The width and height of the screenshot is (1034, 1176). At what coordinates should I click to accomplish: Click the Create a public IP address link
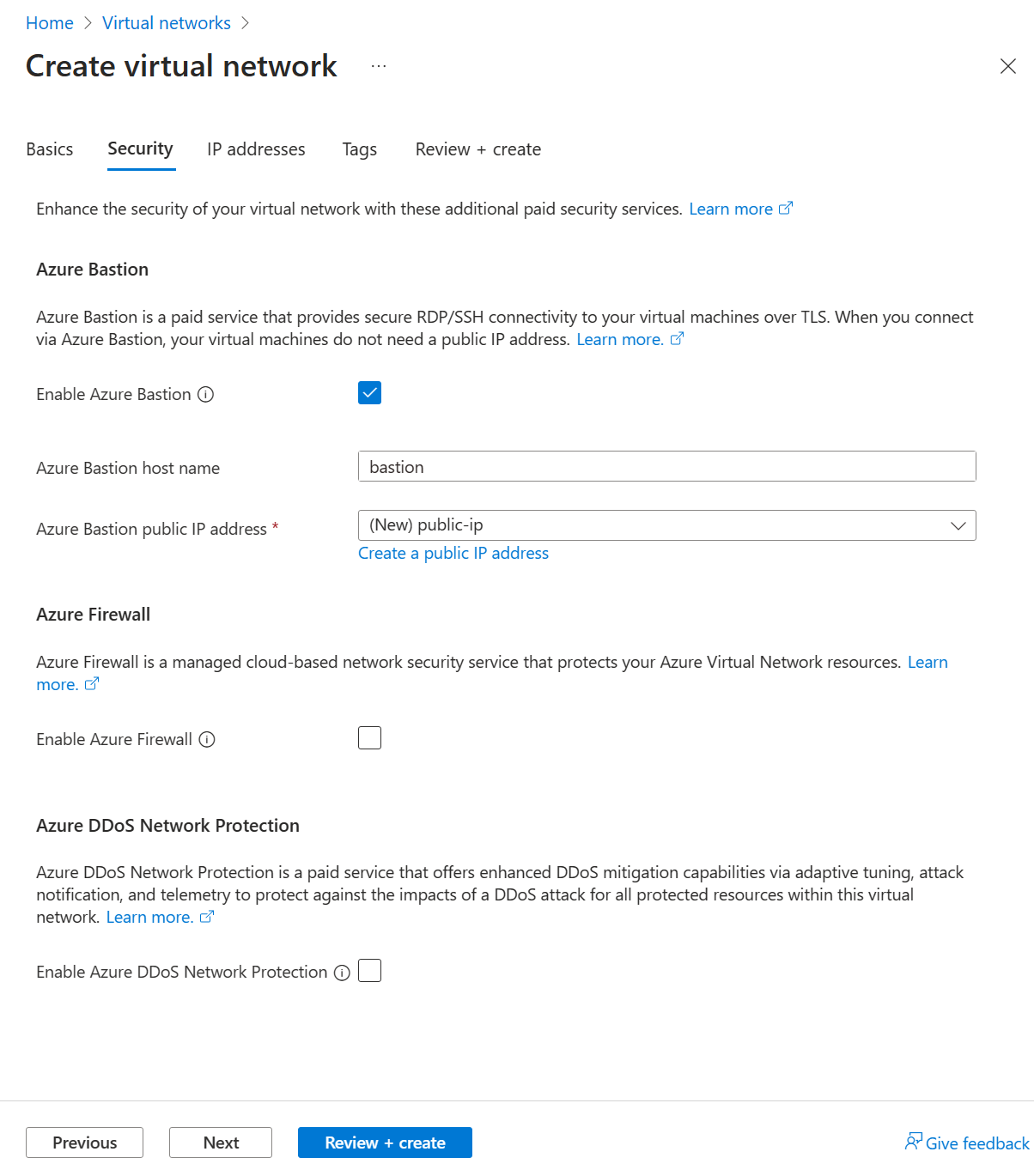[453, 553]
